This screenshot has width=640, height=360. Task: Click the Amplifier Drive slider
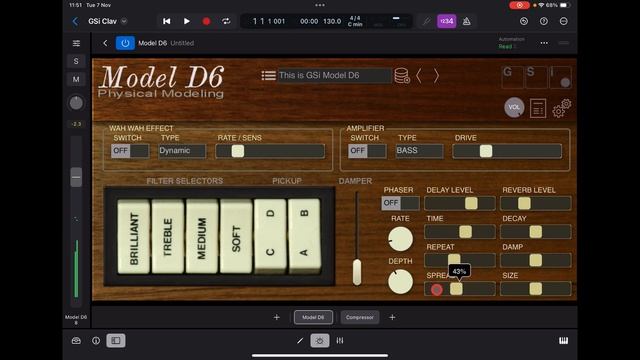click(x=507, y=151)
